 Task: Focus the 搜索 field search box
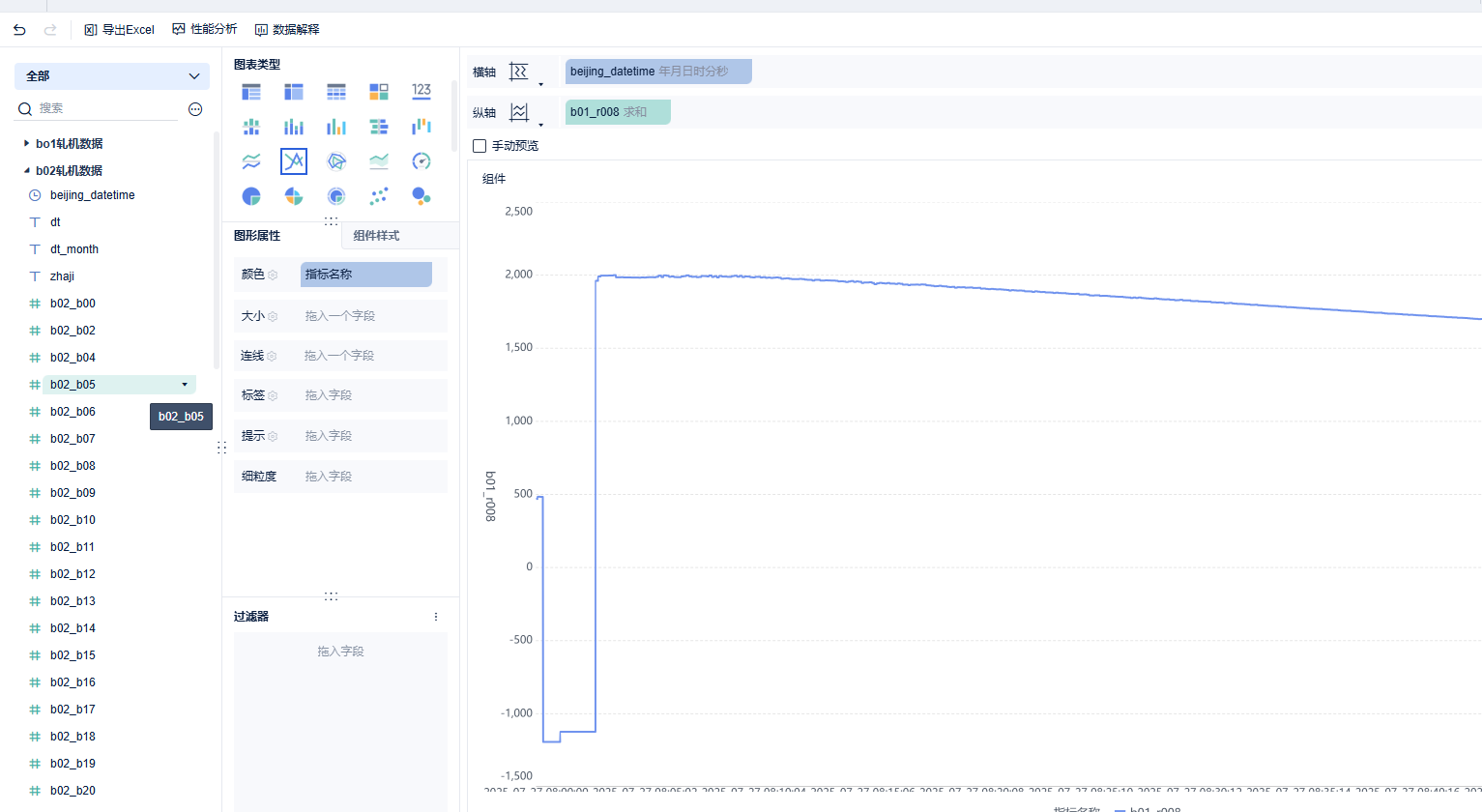[106, 108]
